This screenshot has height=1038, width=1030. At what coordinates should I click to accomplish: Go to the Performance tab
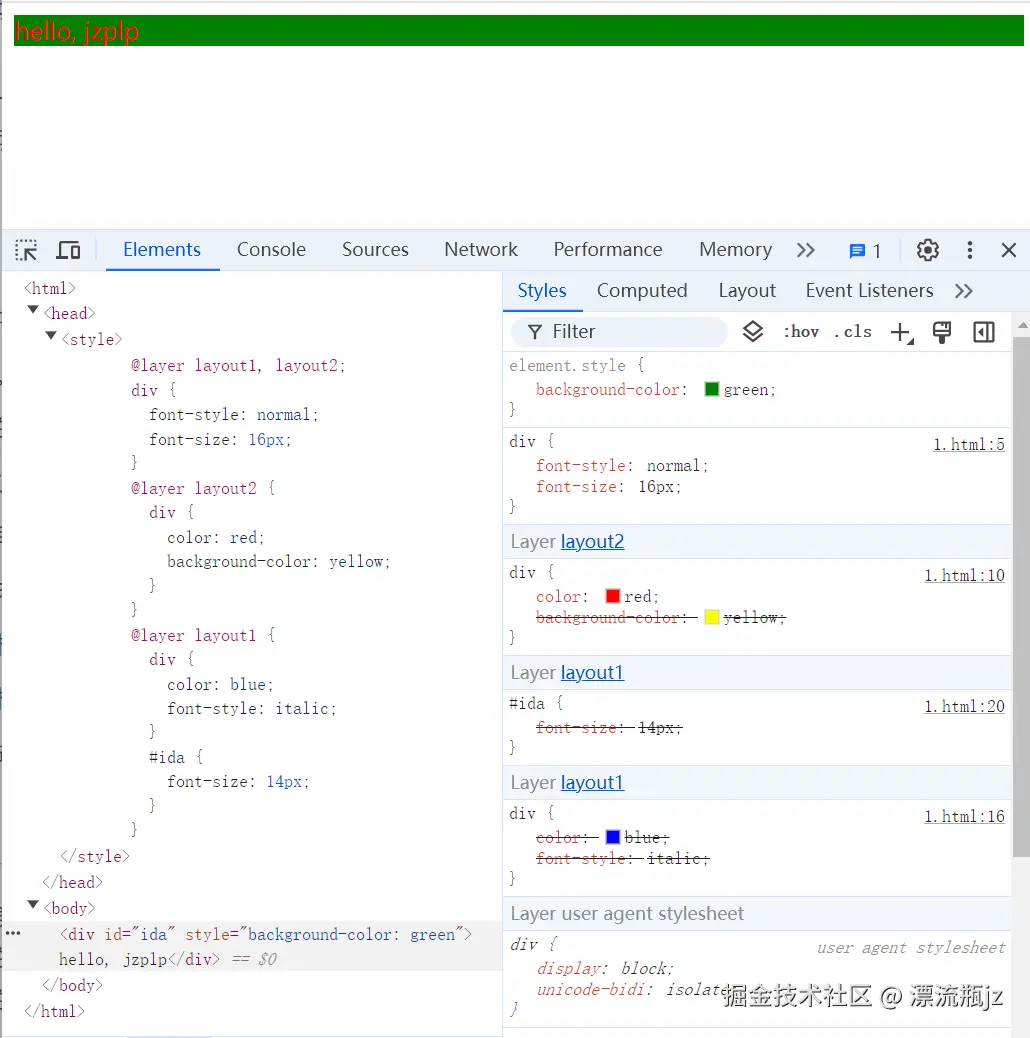[x=608, y=250]
